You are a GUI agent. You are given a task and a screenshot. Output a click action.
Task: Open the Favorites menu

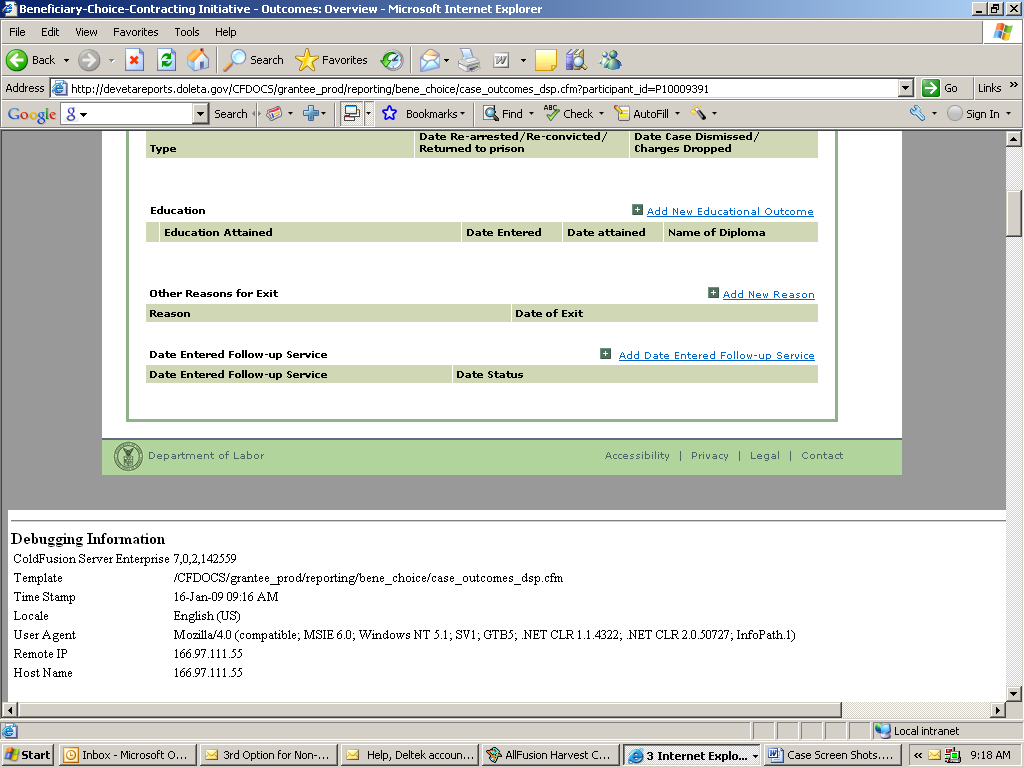(x=135, y=32)
